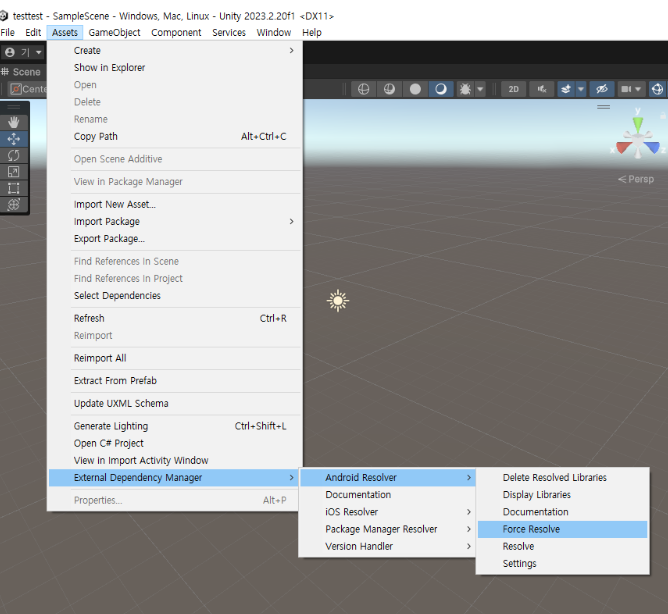Screen dimensions: 668x614
Task: Click Extract From Prefab
Action: pos(175,381)
